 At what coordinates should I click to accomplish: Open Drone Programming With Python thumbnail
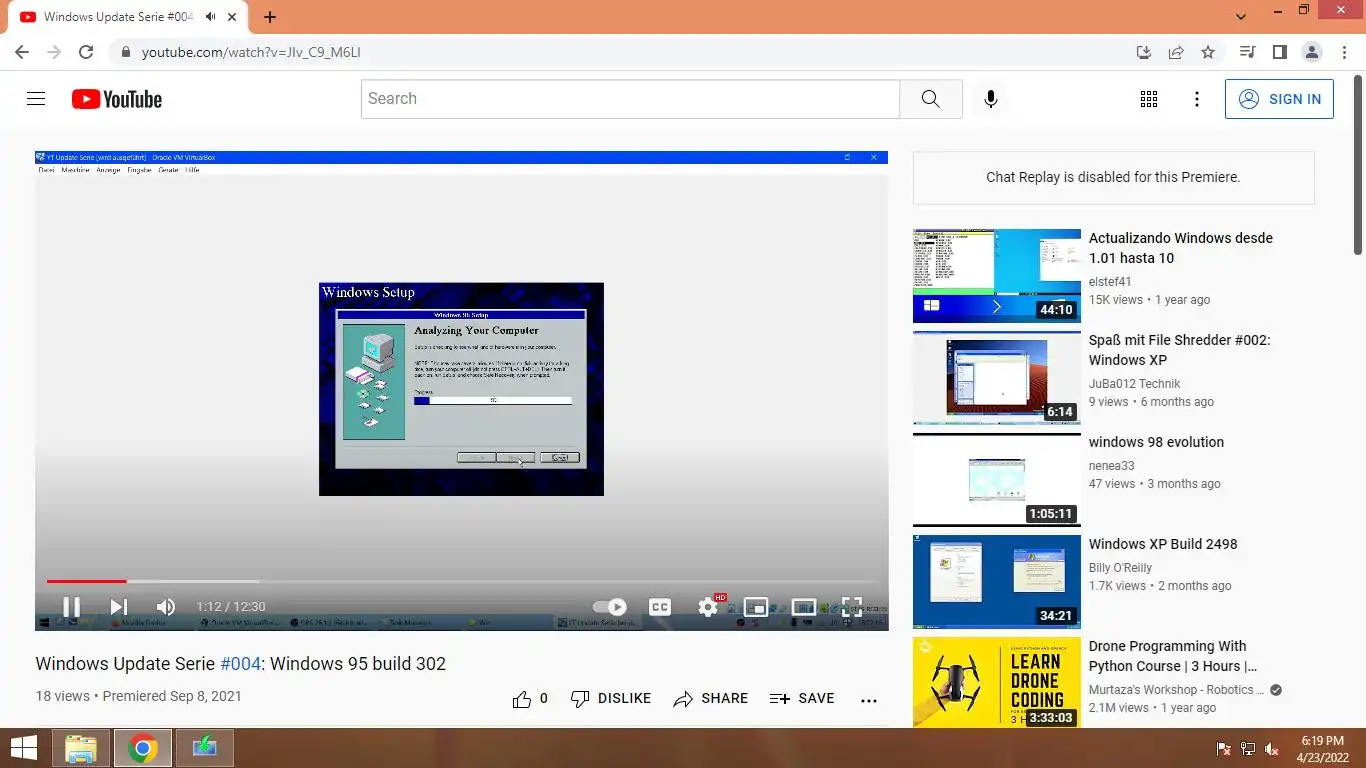(x=997, y=684)
